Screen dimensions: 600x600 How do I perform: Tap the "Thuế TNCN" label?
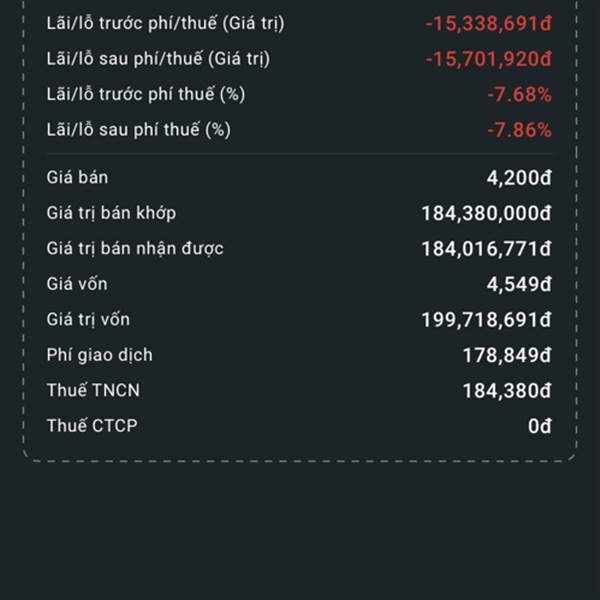pos(93,390)
